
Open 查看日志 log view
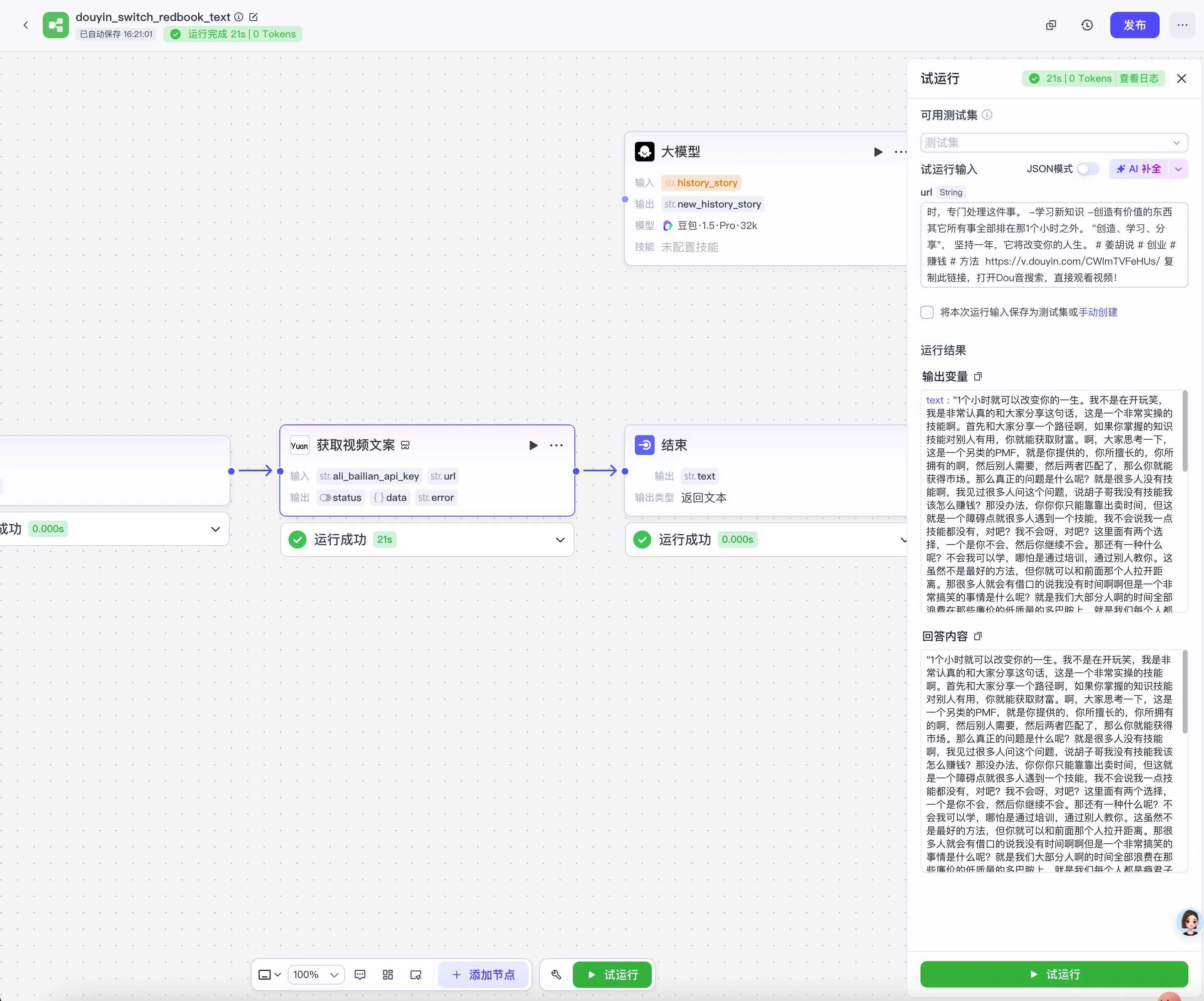point(1139,78)
